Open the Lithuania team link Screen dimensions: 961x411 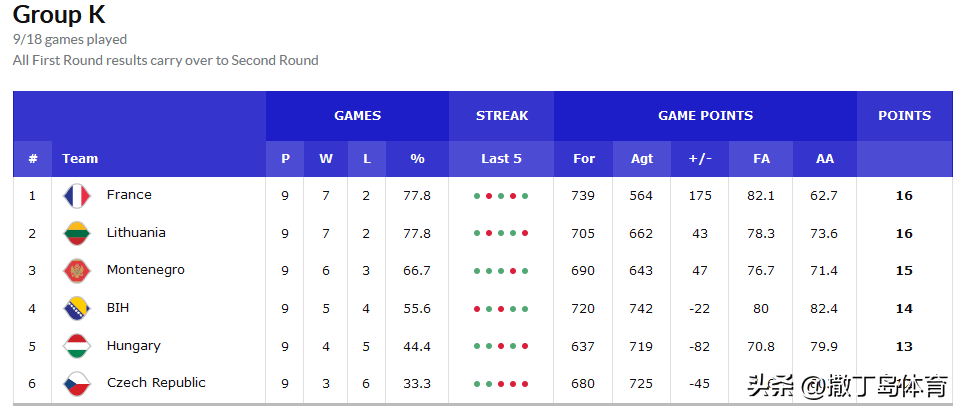(136, 233)
